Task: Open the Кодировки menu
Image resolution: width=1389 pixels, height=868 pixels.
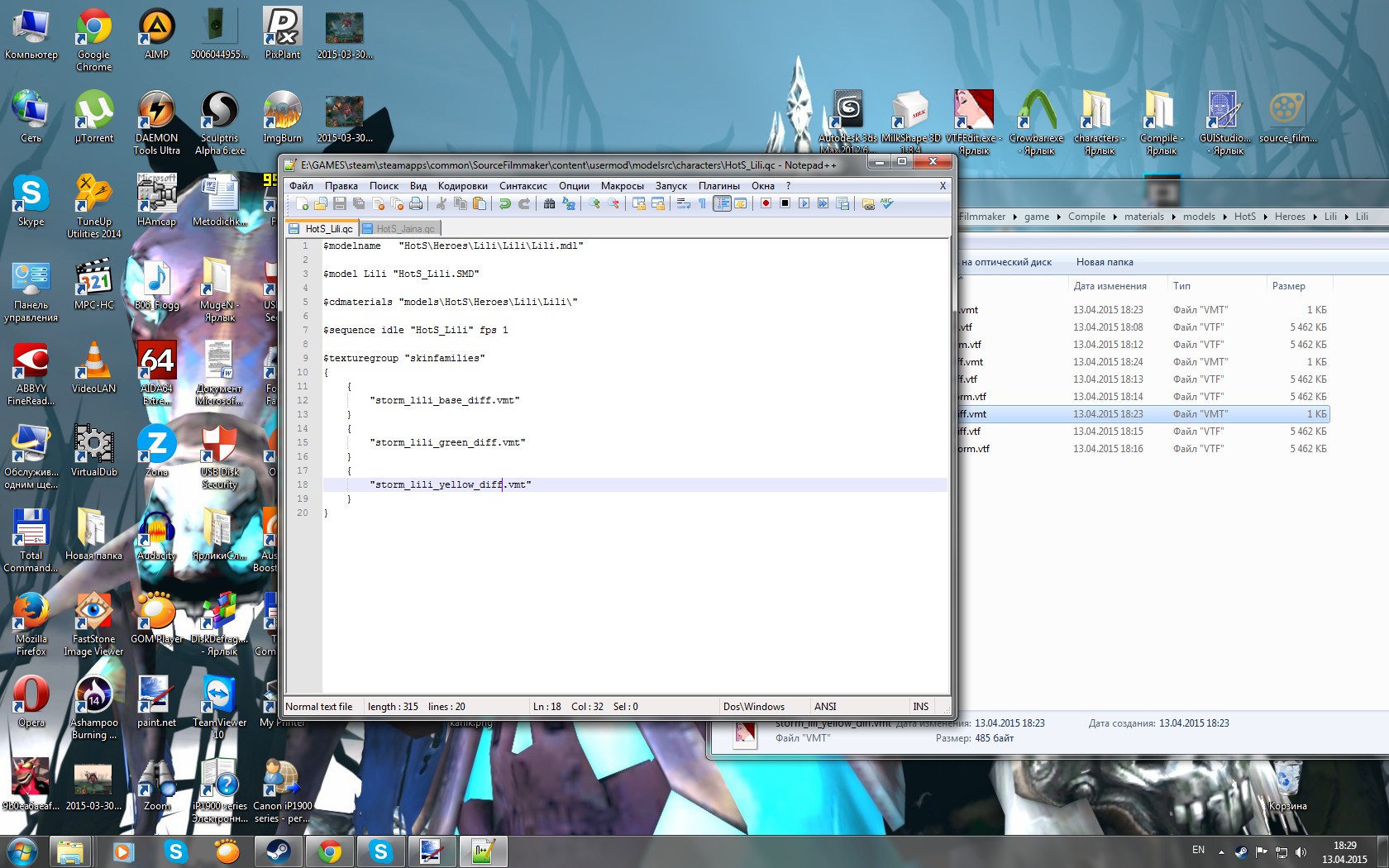Action: click(463, 186)
